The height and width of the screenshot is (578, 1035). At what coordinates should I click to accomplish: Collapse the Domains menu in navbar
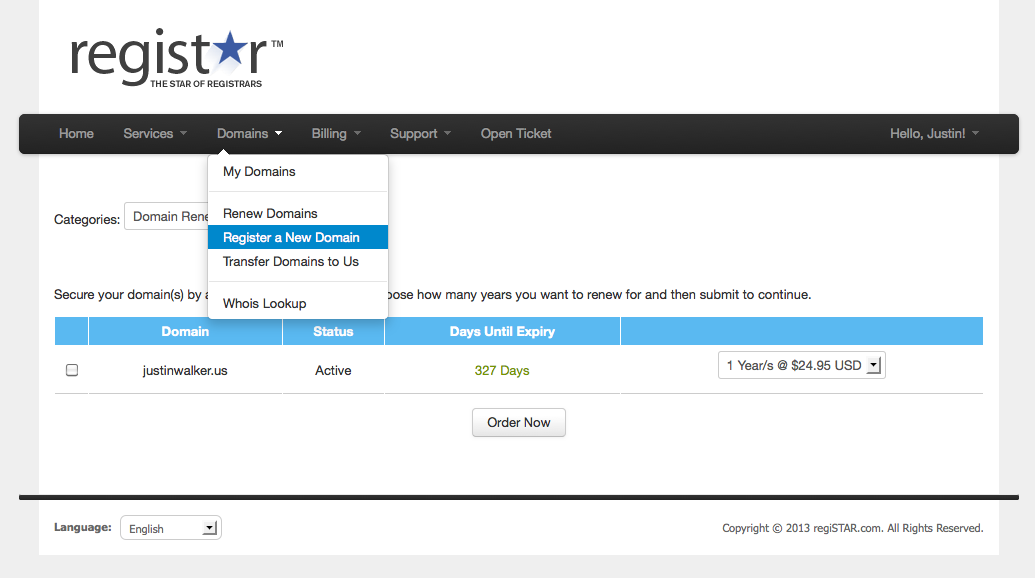[x=249, y=133]
